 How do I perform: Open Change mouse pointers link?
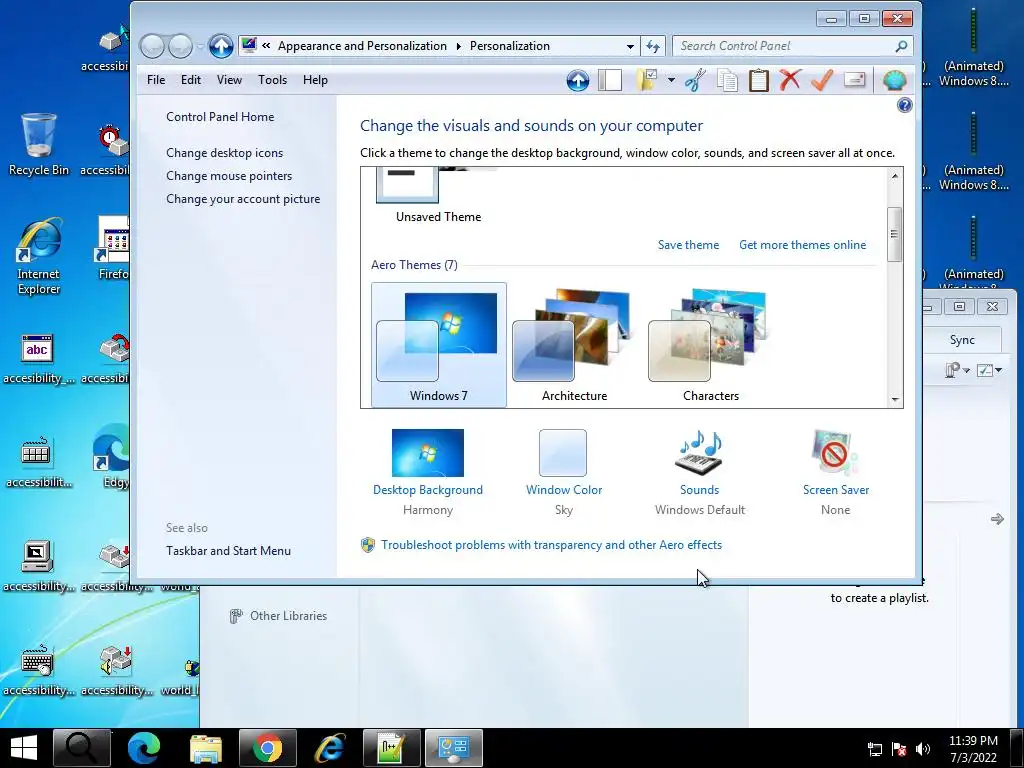pyautogui.click(x=229, y=176)
